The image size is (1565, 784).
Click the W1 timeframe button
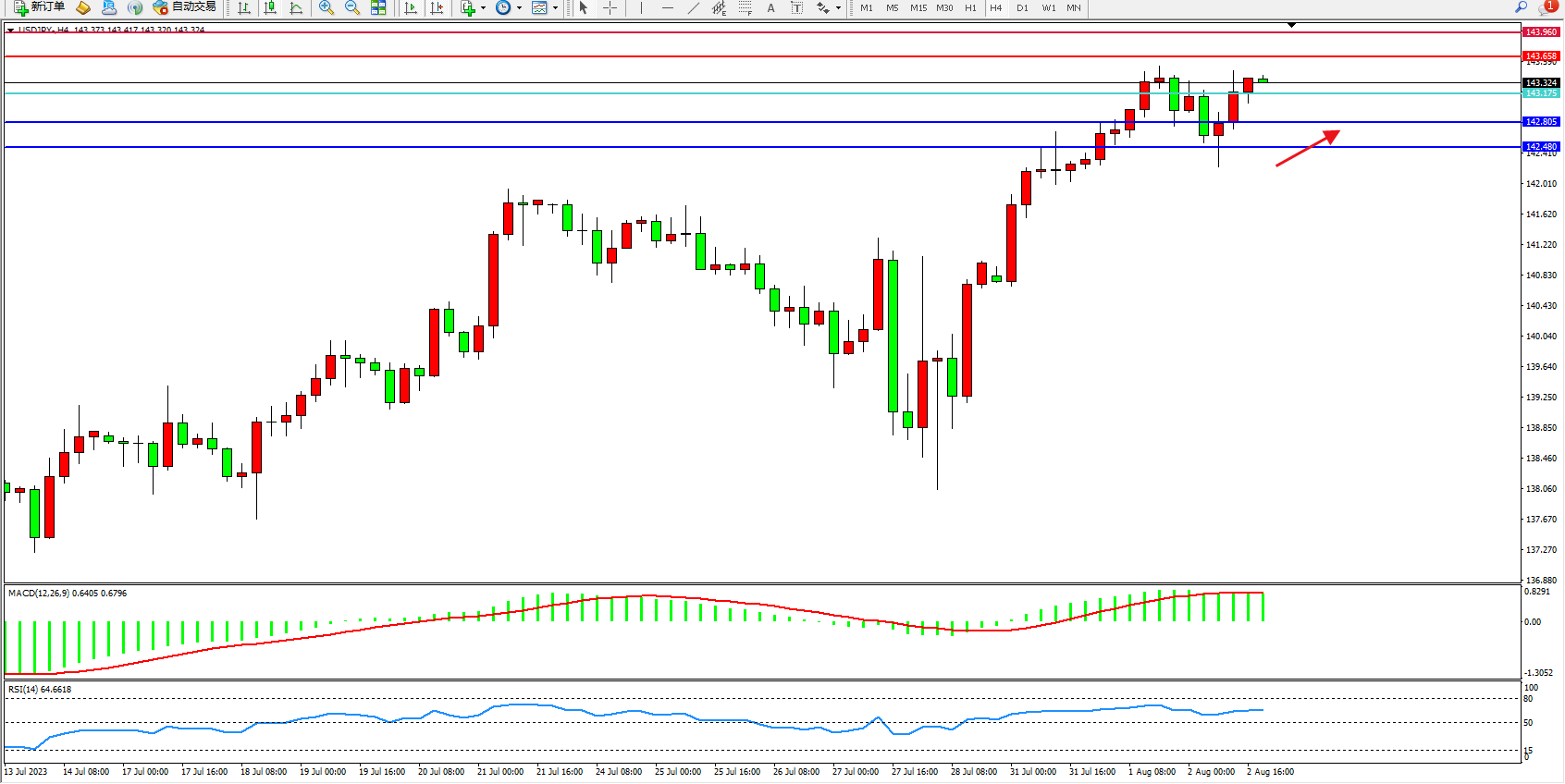[1048, 7]
